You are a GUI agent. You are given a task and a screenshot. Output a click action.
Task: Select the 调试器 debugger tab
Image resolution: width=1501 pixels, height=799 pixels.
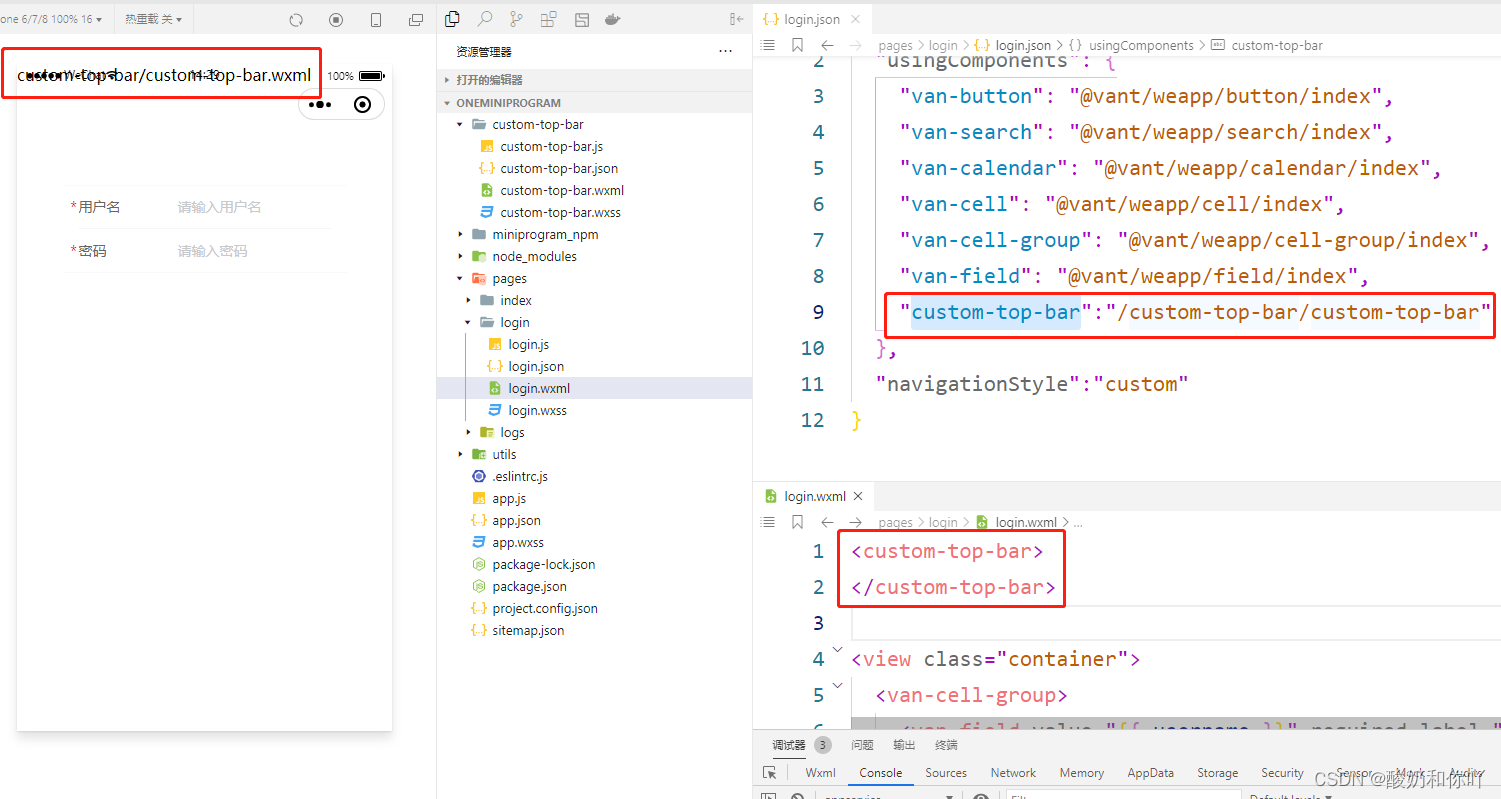click(789, 745)
